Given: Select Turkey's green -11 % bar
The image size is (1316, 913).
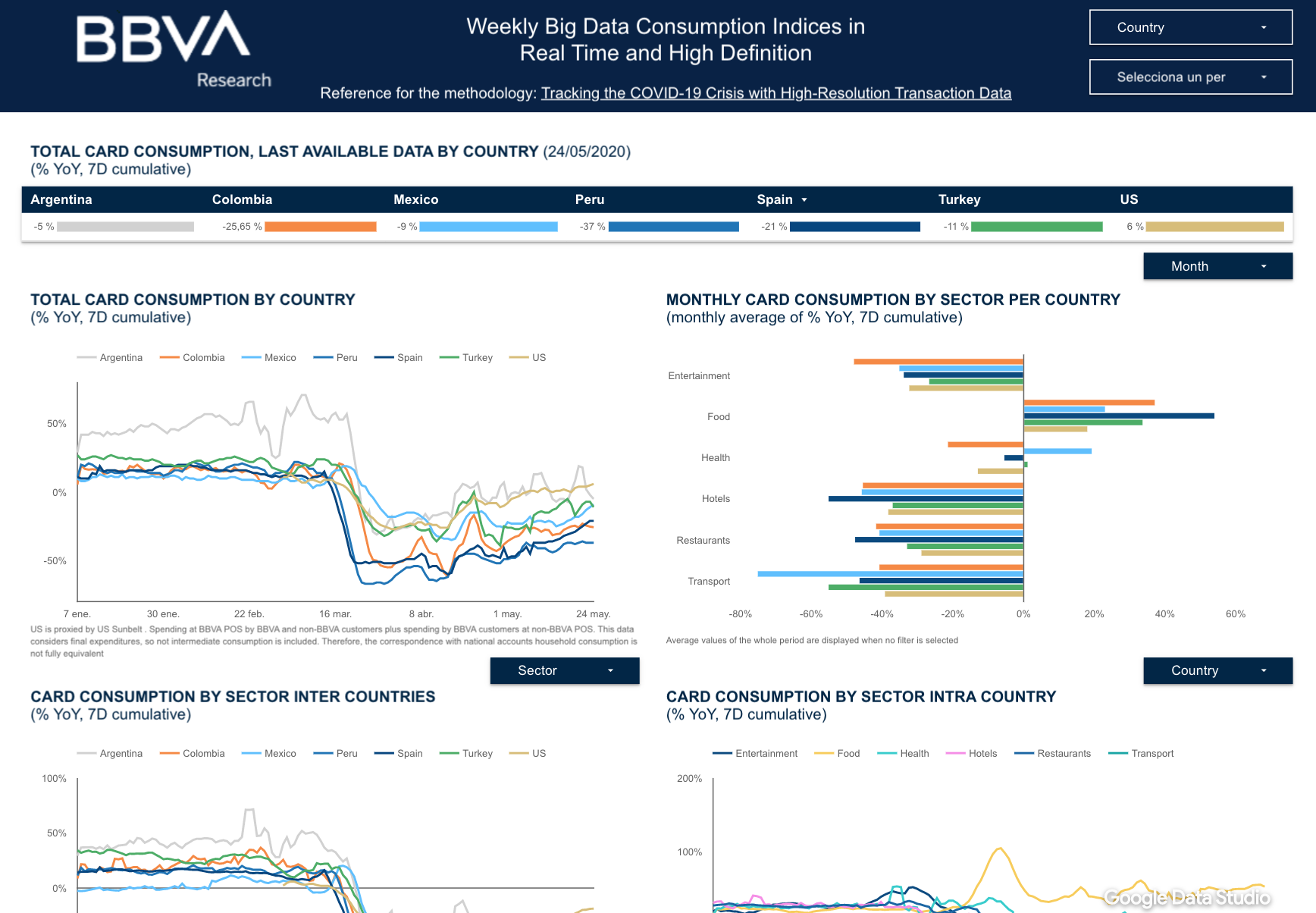Looking at the screenshot, I should click(1036, 227).
